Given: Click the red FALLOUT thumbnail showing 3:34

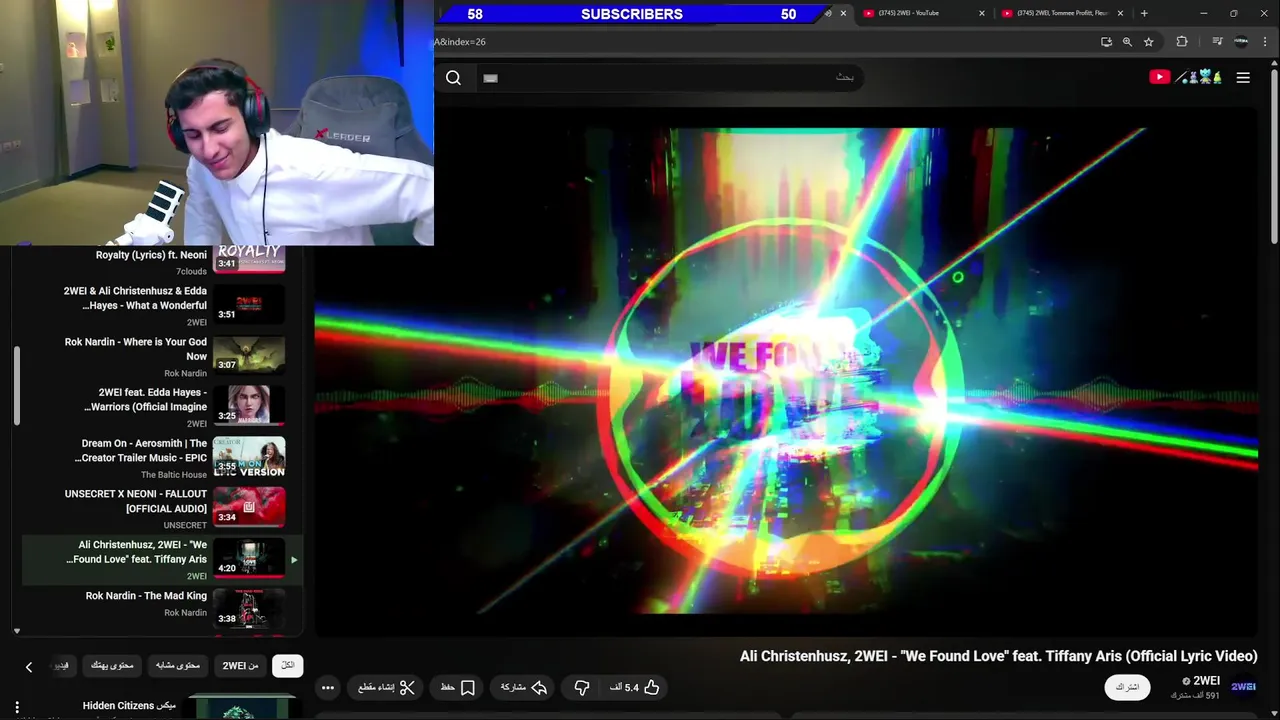Looking at the screenshot, I should pyautogui.click(x=249, y=507).
